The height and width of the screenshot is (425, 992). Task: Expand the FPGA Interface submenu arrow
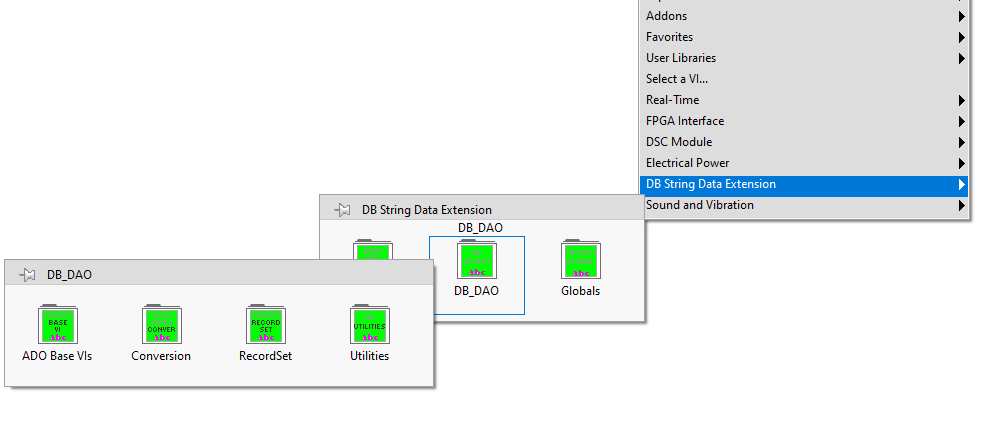[x=962, y=121]
